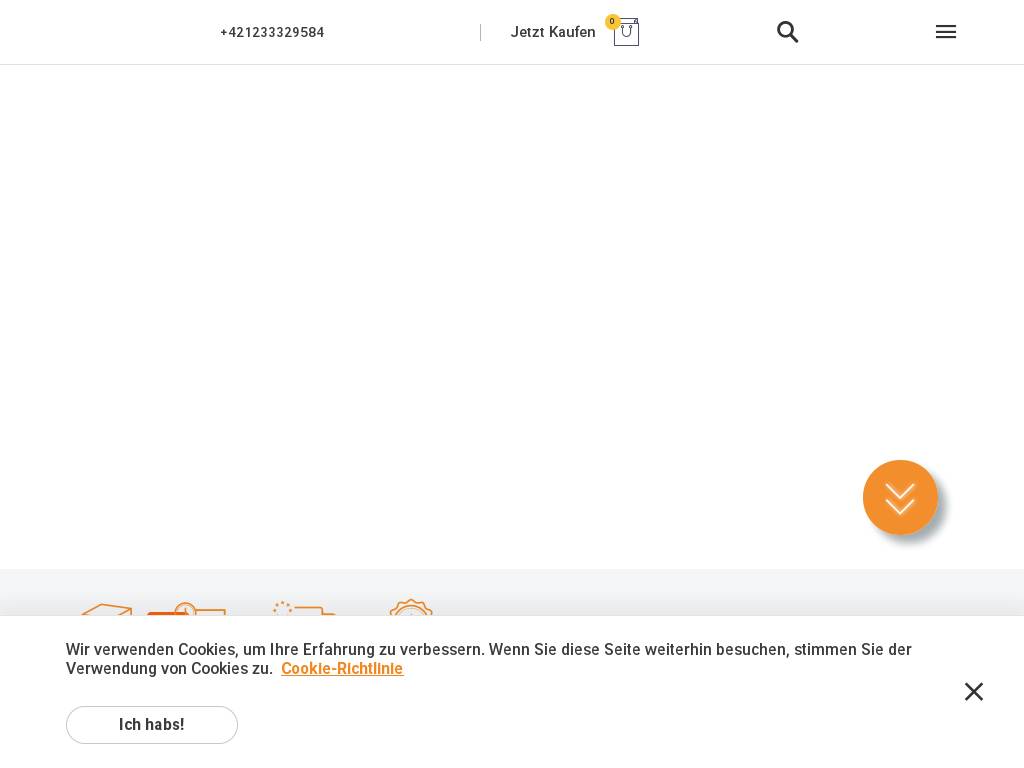Accept cookies with "Ich habs!" button
This screenshot has width=1024, height=768.
click(x=152, y=725)
